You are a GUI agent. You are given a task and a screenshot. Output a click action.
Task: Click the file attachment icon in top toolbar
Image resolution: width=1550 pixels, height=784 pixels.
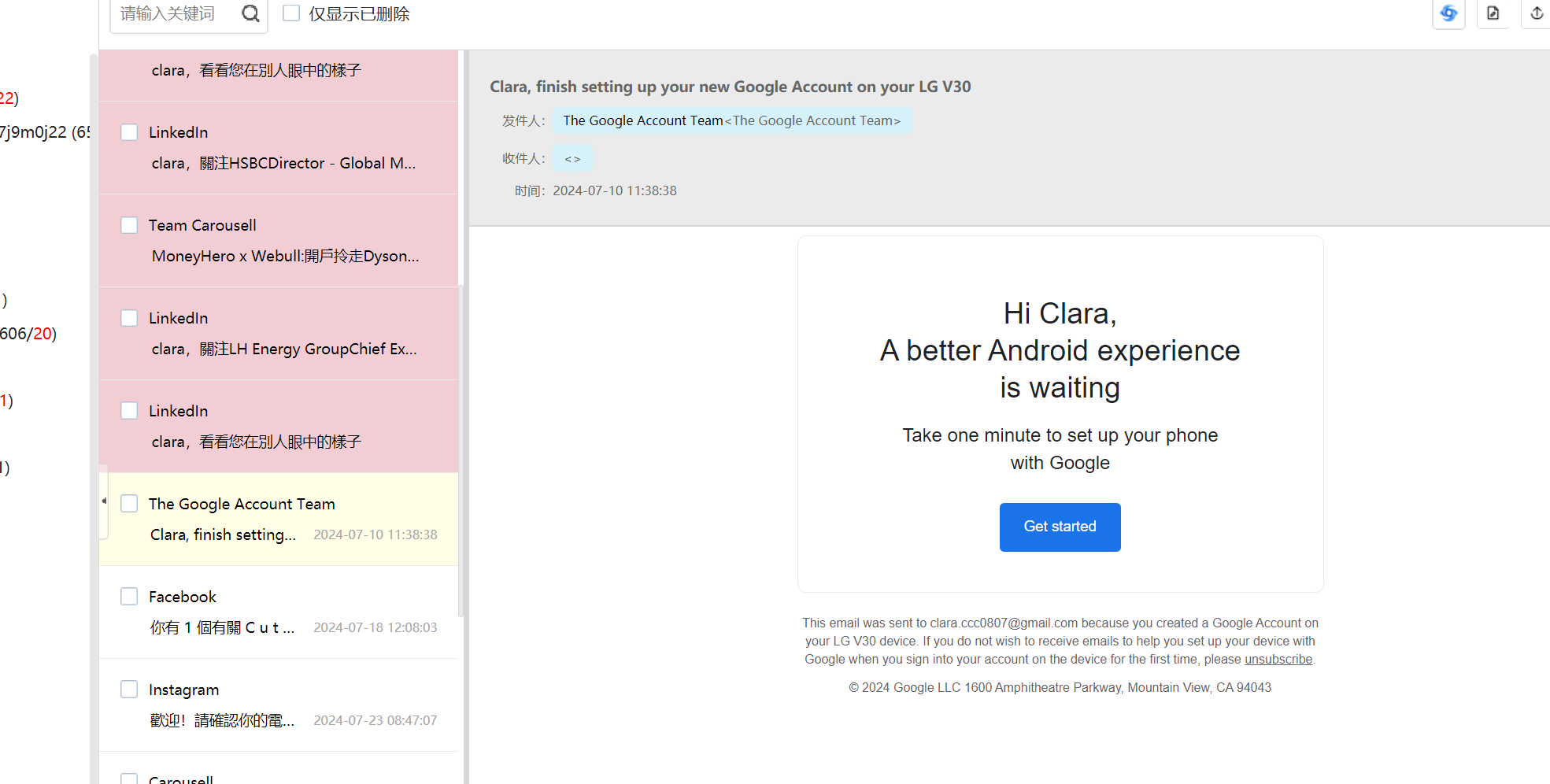click(1493, 13)
